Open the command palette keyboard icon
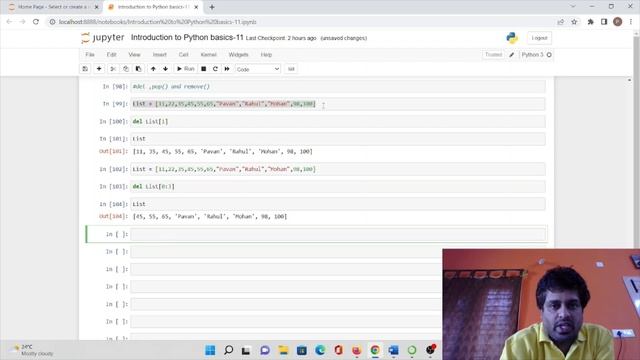 pos(291,69)
